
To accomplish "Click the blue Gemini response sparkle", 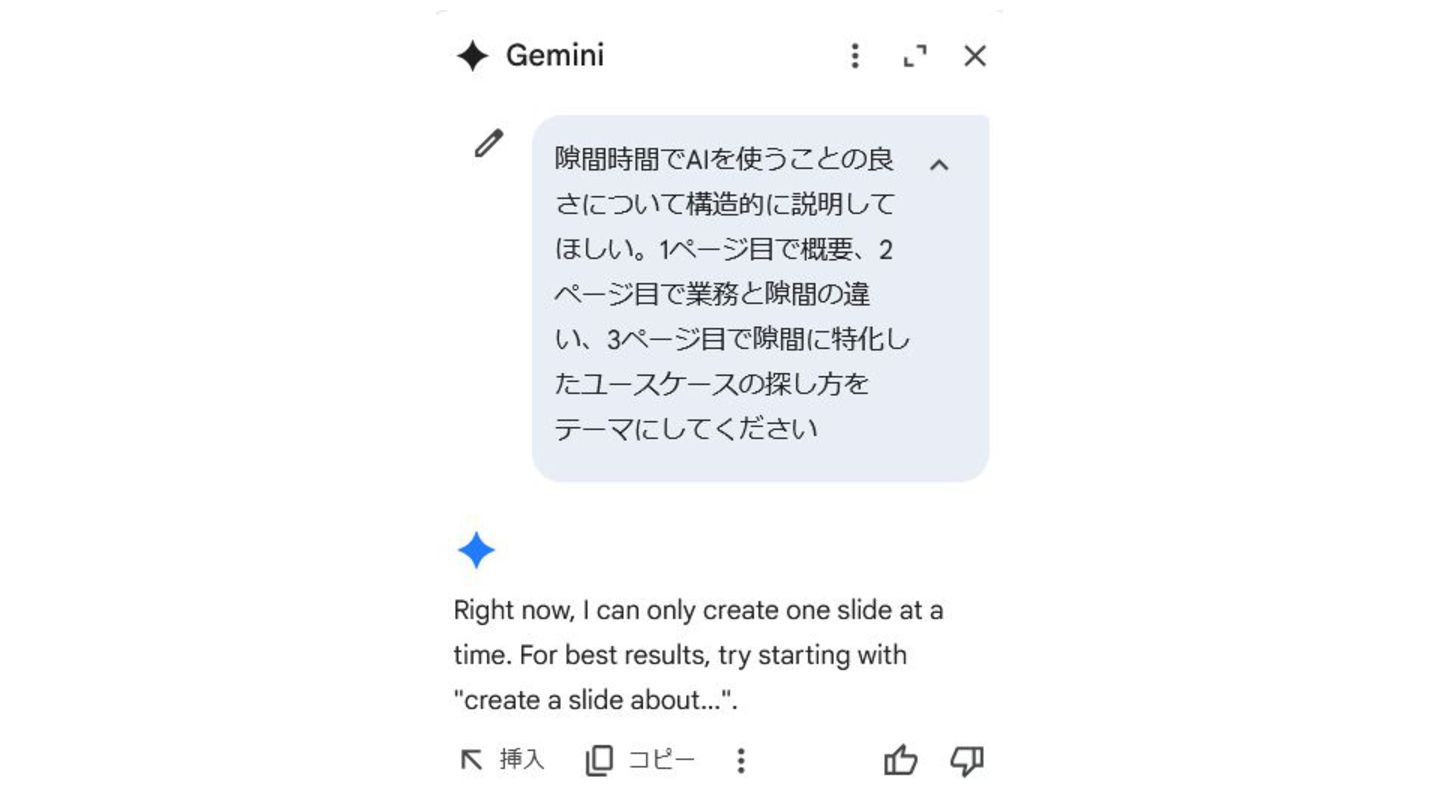I will click(476, 550).
